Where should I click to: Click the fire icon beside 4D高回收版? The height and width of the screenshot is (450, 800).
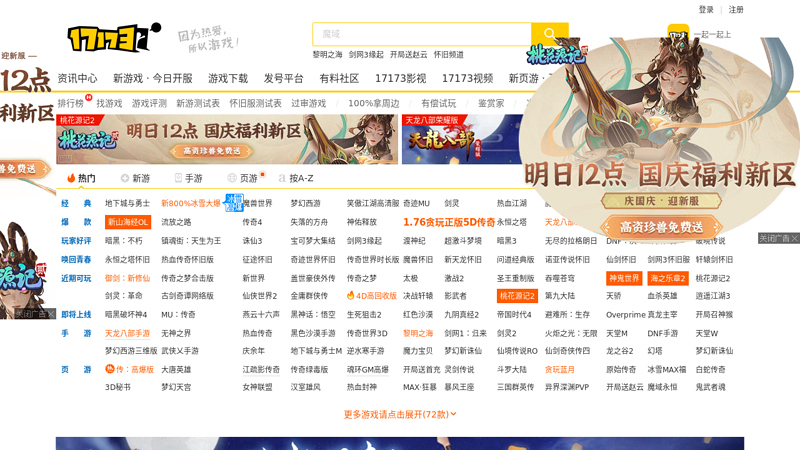pyautogui.click(x=351, y=295)
